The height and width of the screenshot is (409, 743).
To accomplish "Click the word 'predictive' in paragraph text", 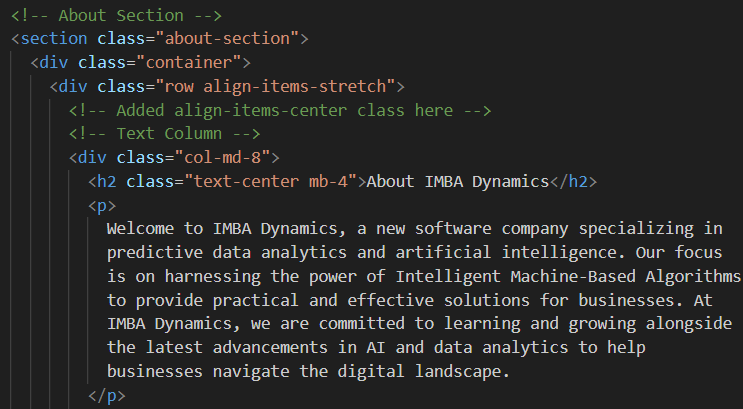I will (x=155, y=253).
